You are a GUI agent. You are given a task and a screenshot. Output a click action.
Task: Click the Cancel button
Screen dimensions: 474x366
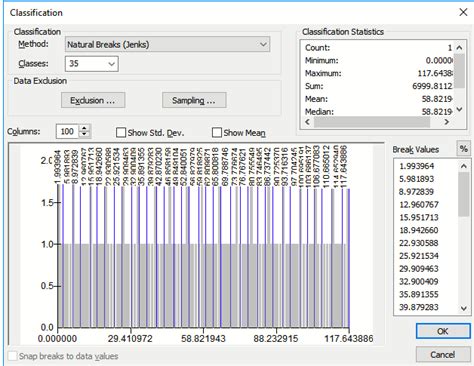tap(443, 354)
